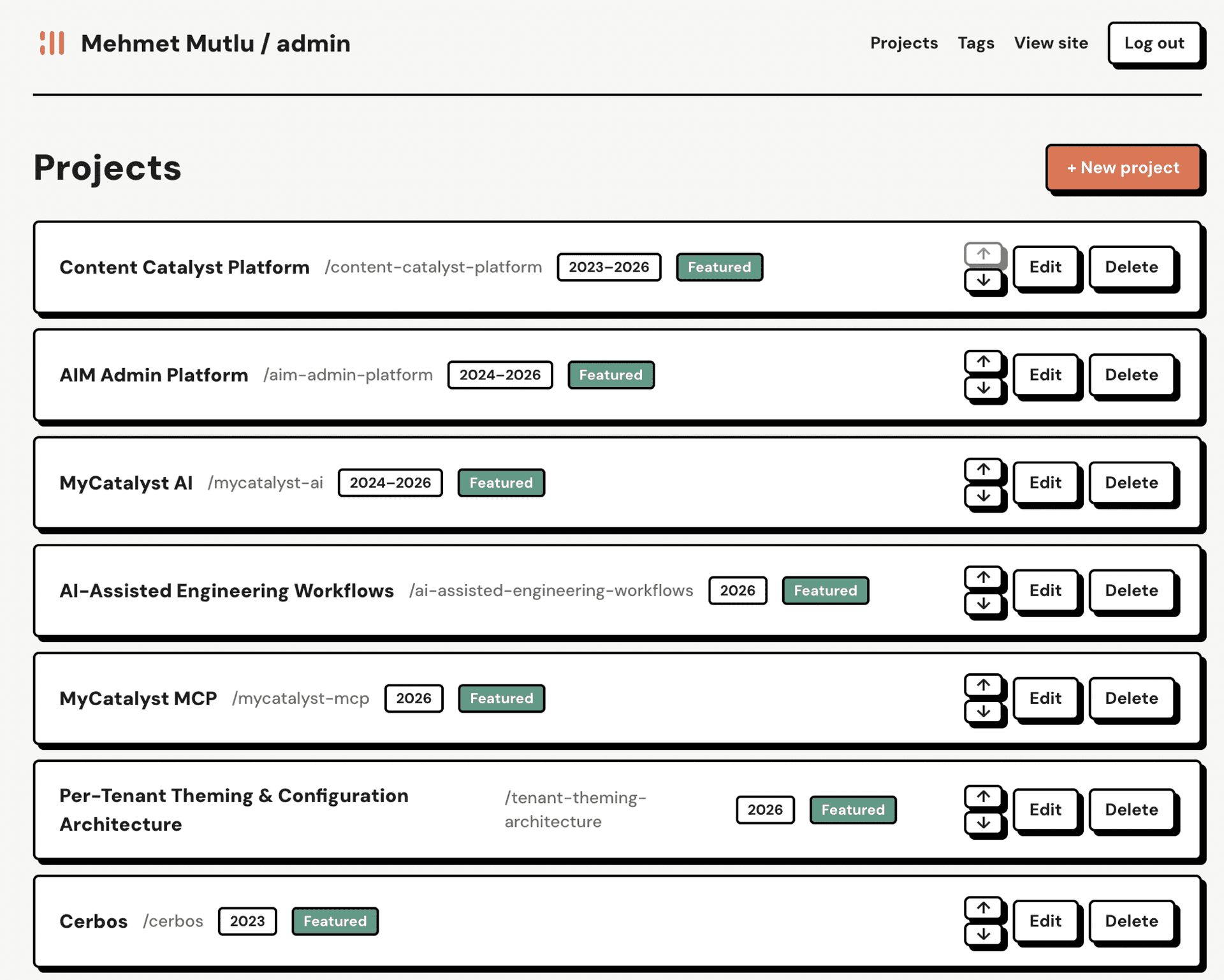
Task: Click the Cerbos project name
Action: [x=94, y=921]
